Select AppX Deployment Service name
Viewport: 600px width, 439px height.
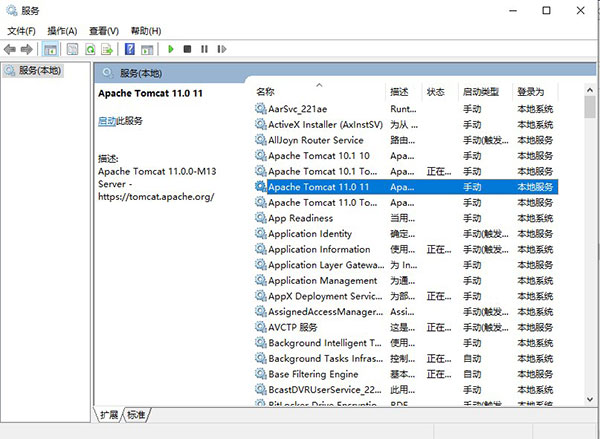point(325,296)
